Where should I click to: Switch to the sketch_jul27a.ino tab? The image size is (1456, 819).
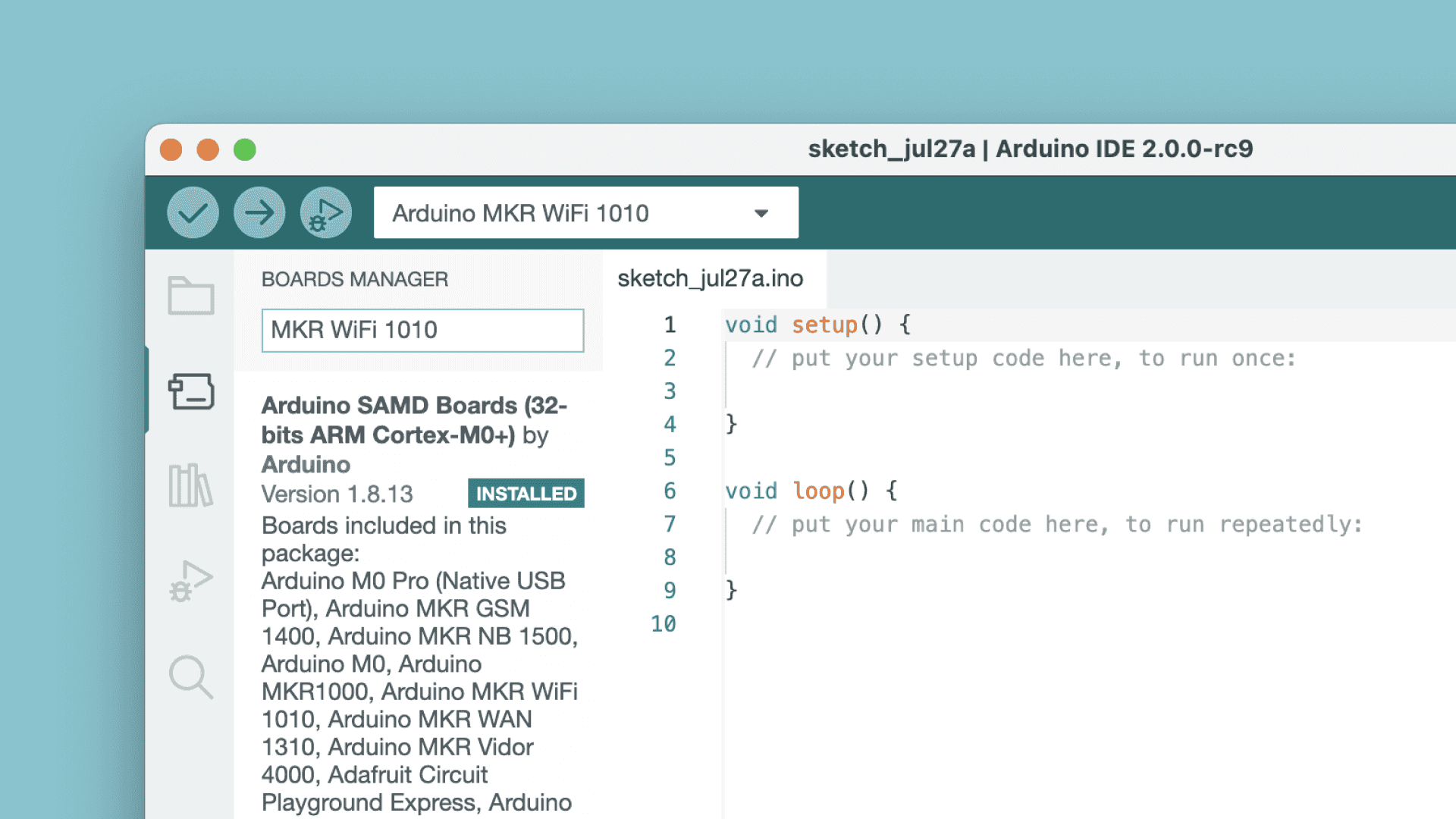710,278
